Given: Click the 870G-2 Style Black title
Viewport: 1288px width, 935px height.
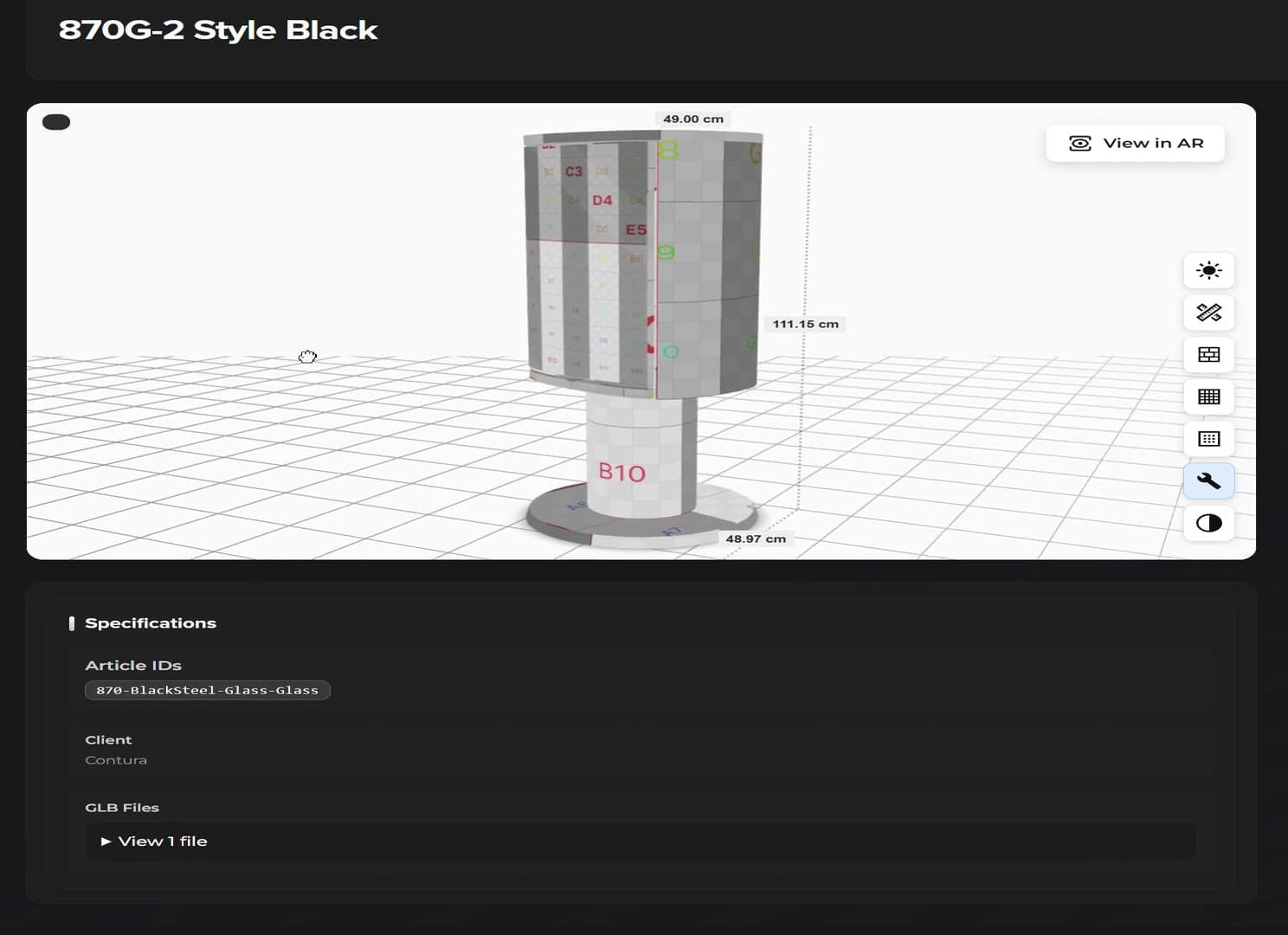Looking at the screenshot, I should tap(218, 29).
